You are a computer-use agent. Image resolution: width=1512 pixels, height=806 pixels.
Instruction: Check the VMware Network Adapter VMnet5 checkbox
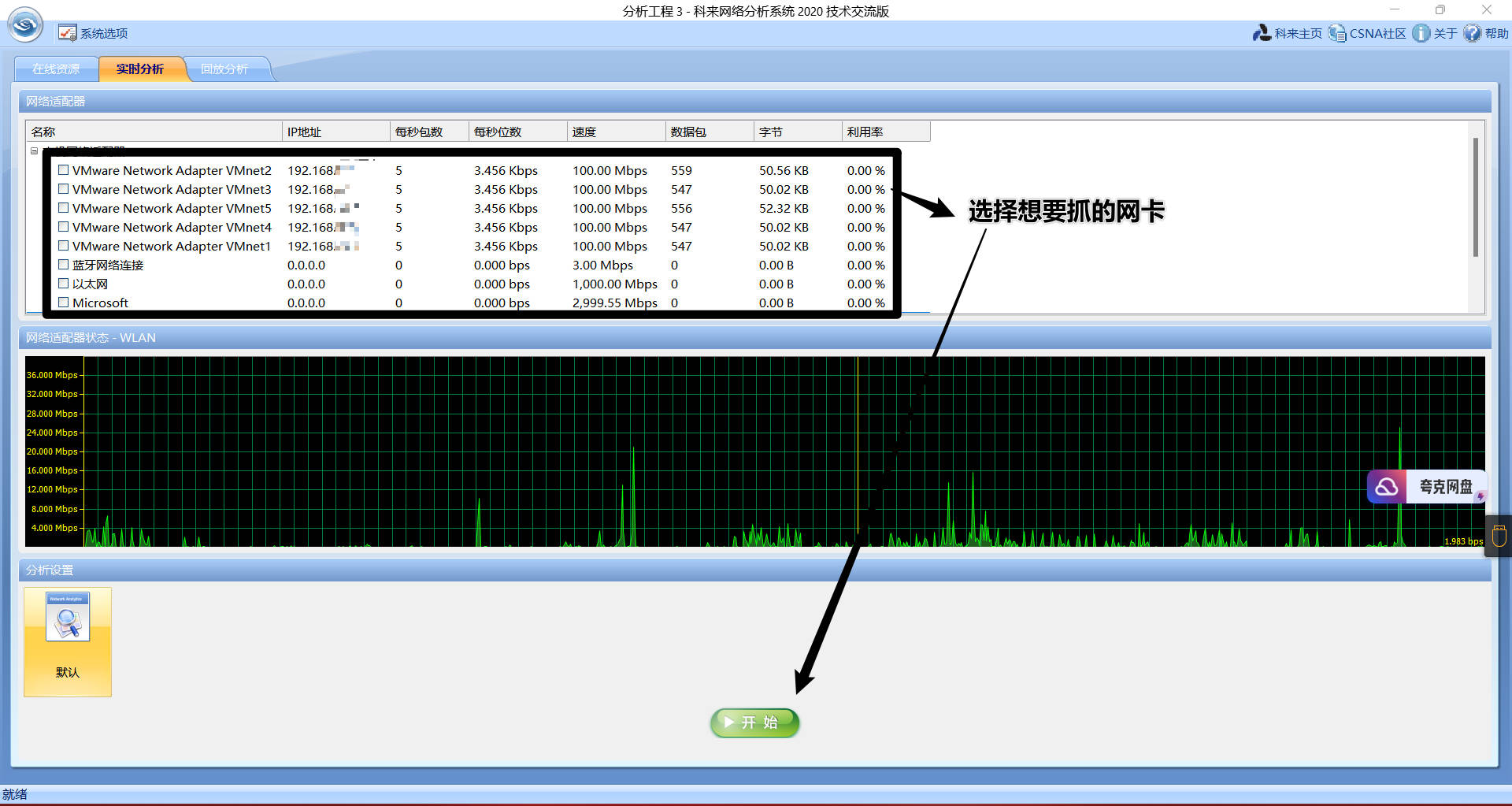click(63, 207)
